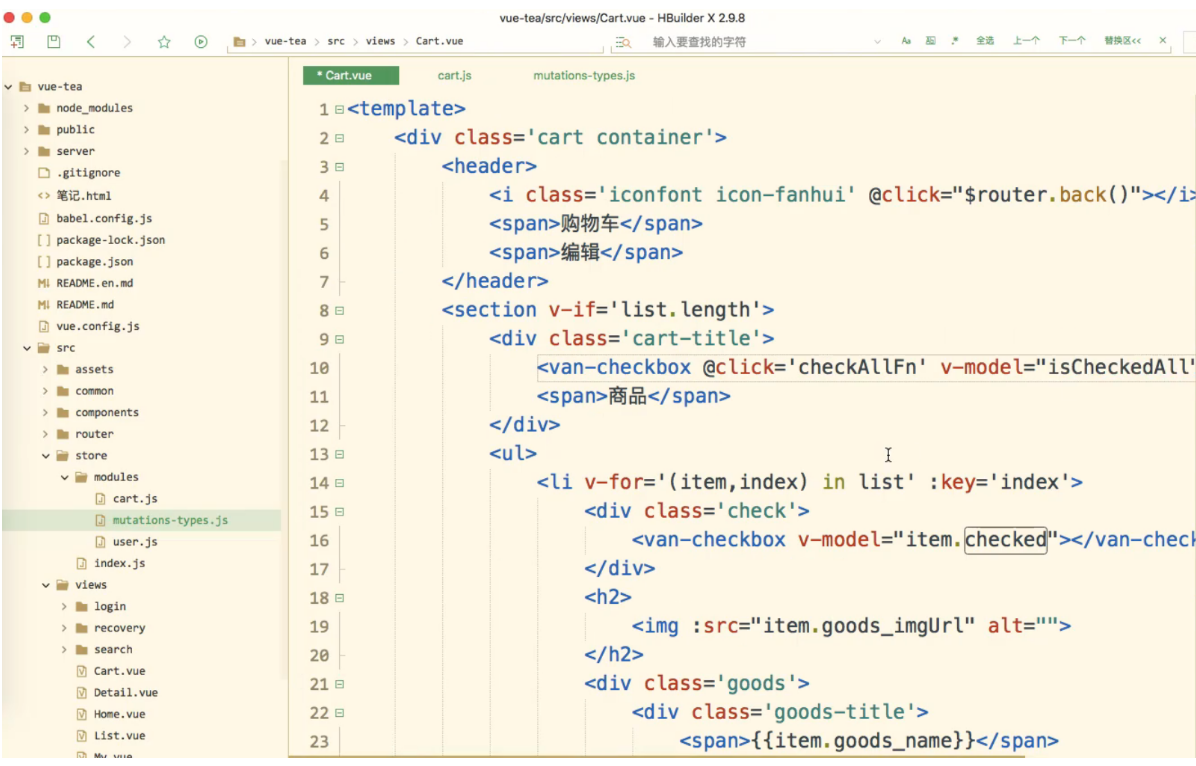Toggle whole word match search option
Viewport: 1196px width, 766px height.
930,40
